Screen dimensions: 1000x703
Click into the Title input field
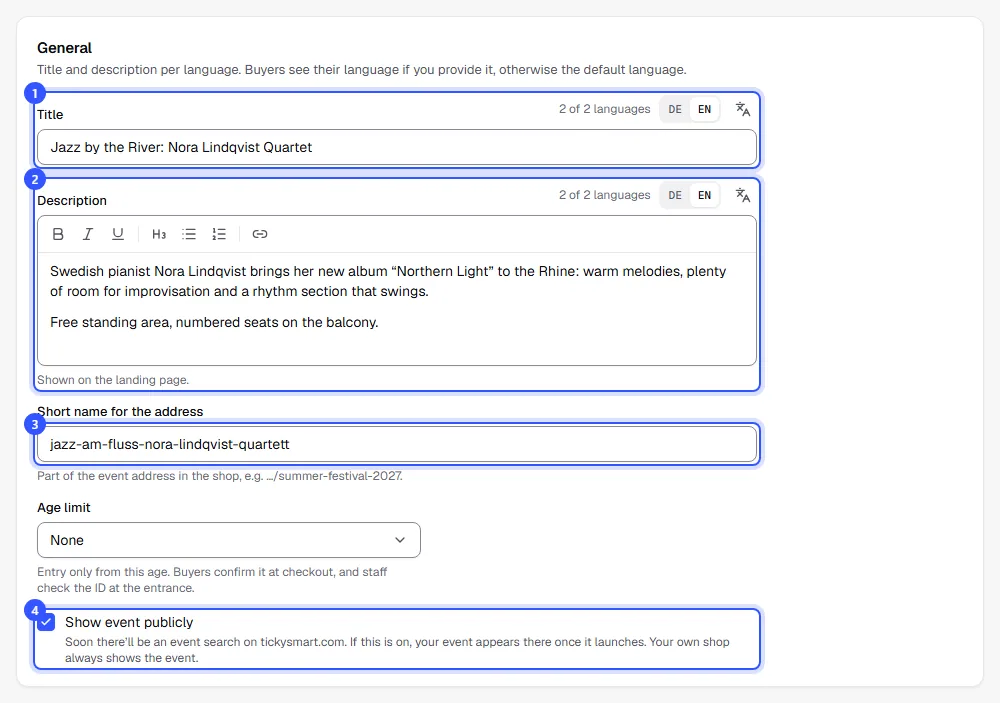click(397, 147)
